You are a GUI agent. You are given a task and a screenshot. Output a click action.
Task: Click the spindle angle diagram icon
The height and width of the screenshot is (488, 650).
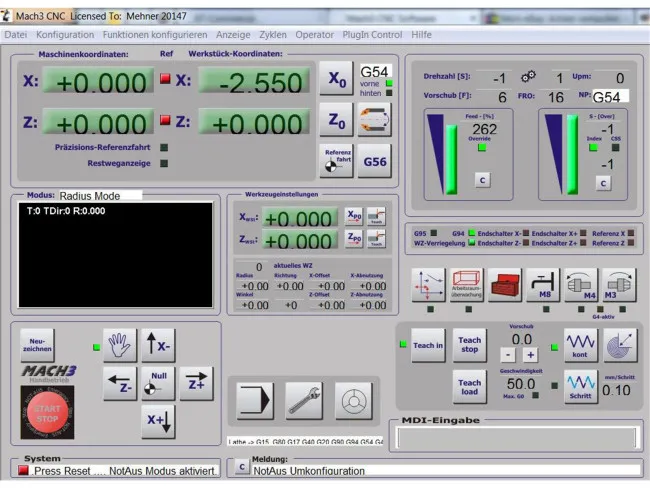pyautogui.click(x=620, y=345)
